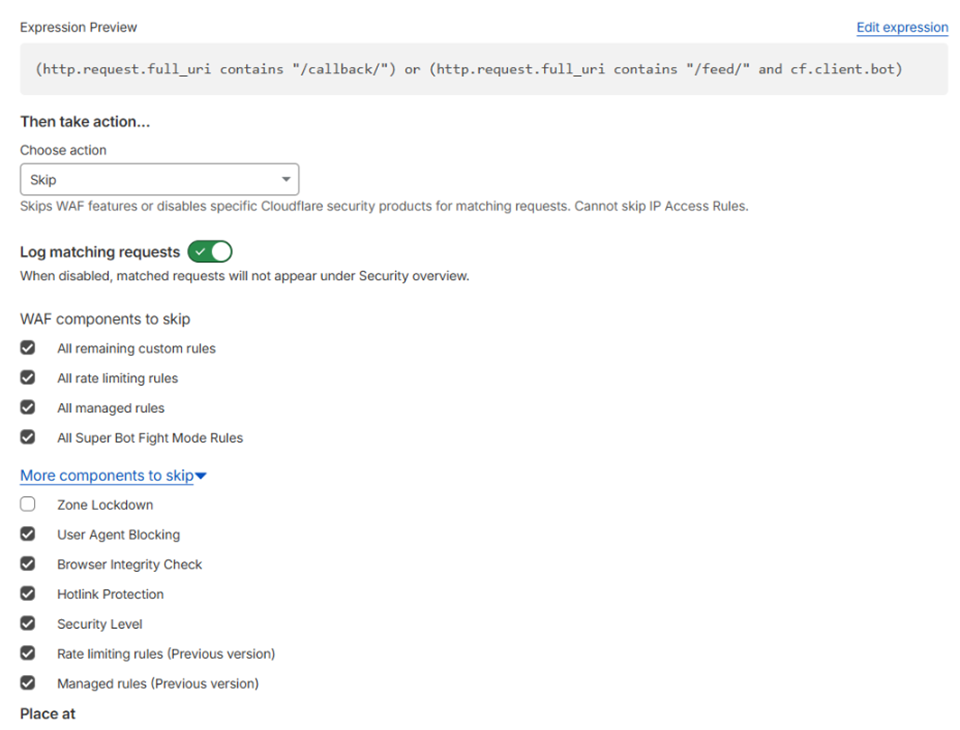Screen dimensions: 960x730
Task: Uncheck All Super Bot Fight Mode Rules
Action: click(28, 437)
